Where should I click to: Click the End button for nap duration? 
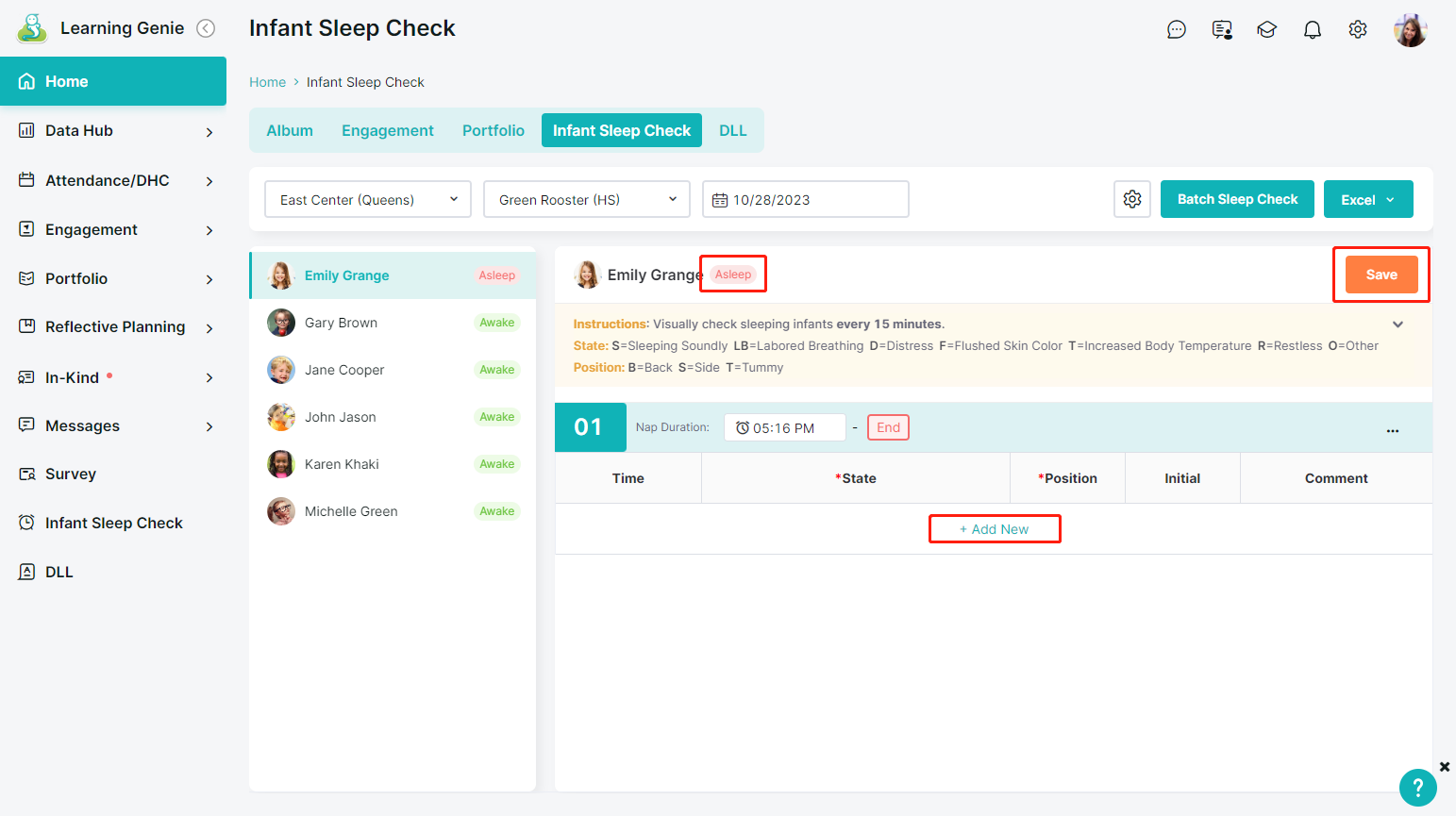click(888, 427)
